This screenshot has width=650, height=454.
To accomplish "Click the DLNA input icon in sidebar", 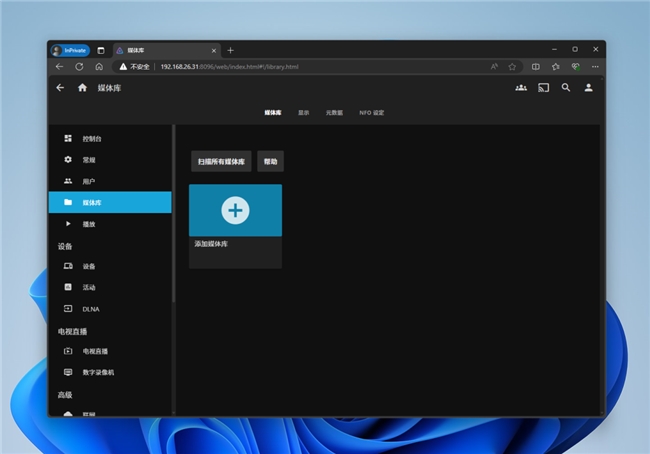I will click(x=68, y=308).
